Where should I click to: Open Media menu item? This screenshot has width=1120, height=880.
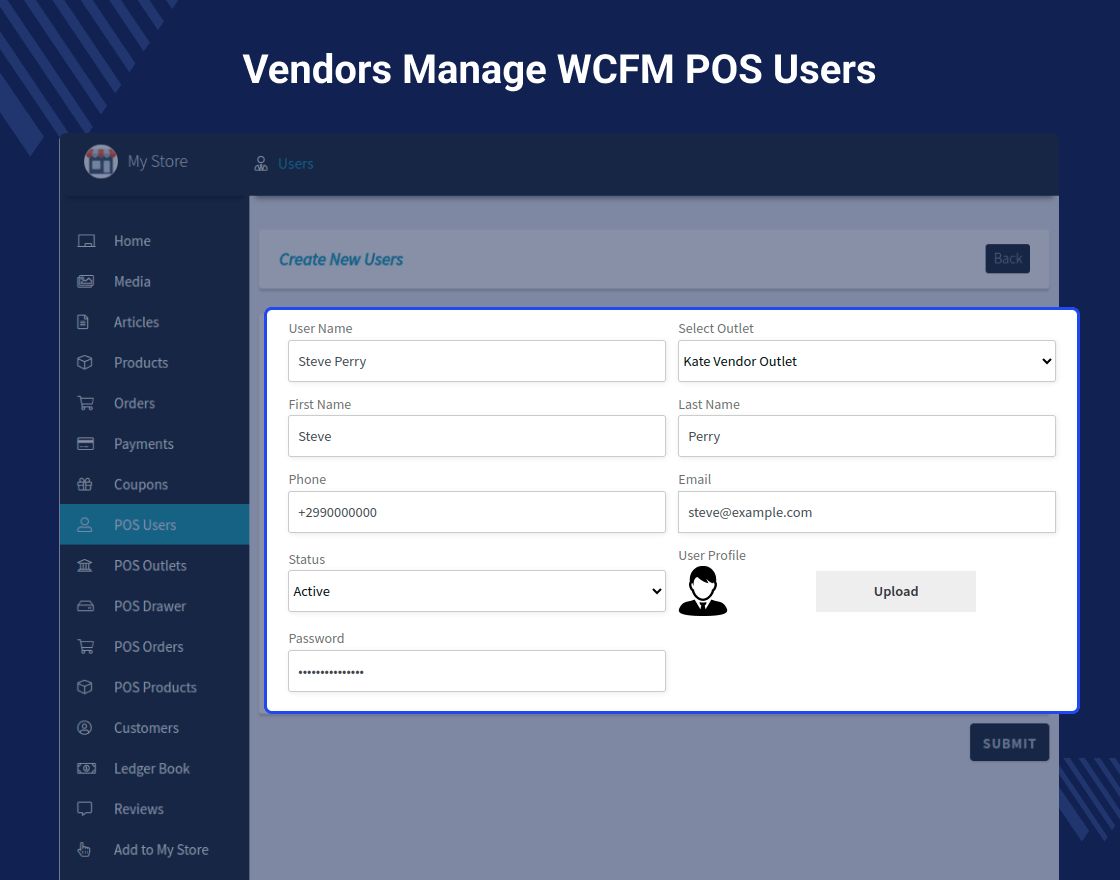(155, 281)
